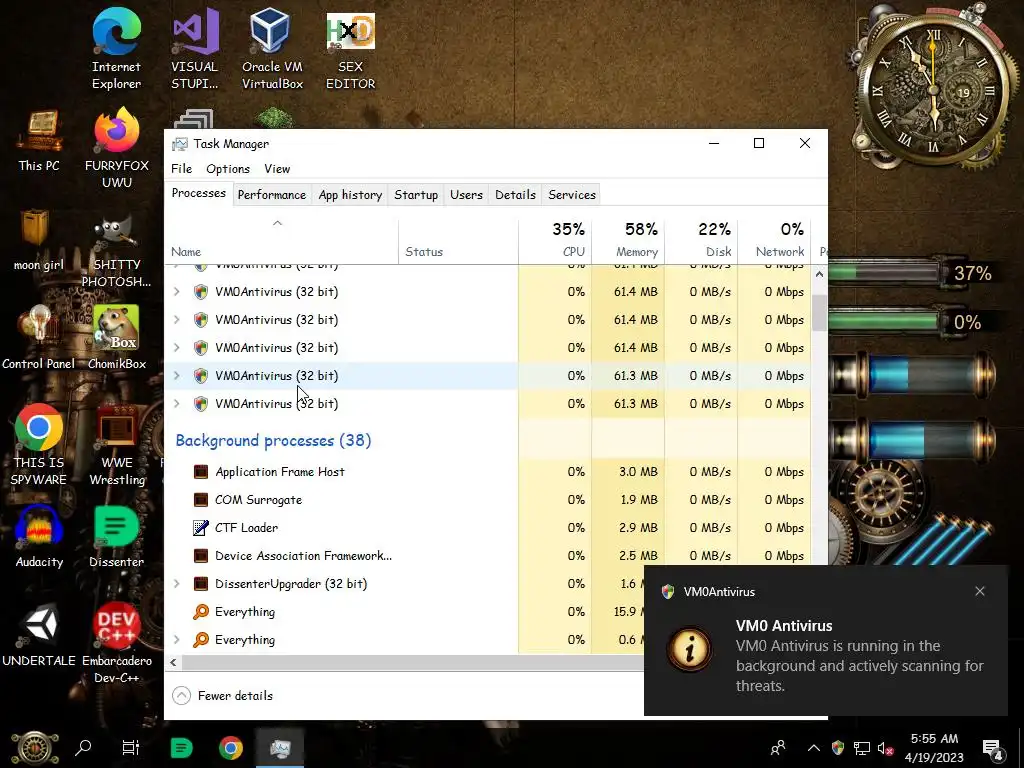Viewport: 1024px width, 768px height.
Task: Open Task View on the taskbar
Action: pos(131,748)
